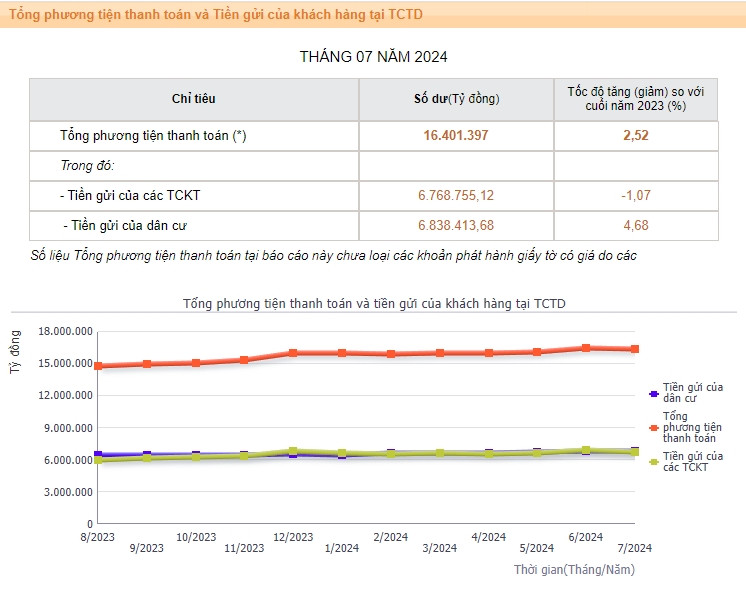Click the 'Tốc độ tăng (giảm)' column header
The height and width of the screenshot is (590, 746).
635,99
